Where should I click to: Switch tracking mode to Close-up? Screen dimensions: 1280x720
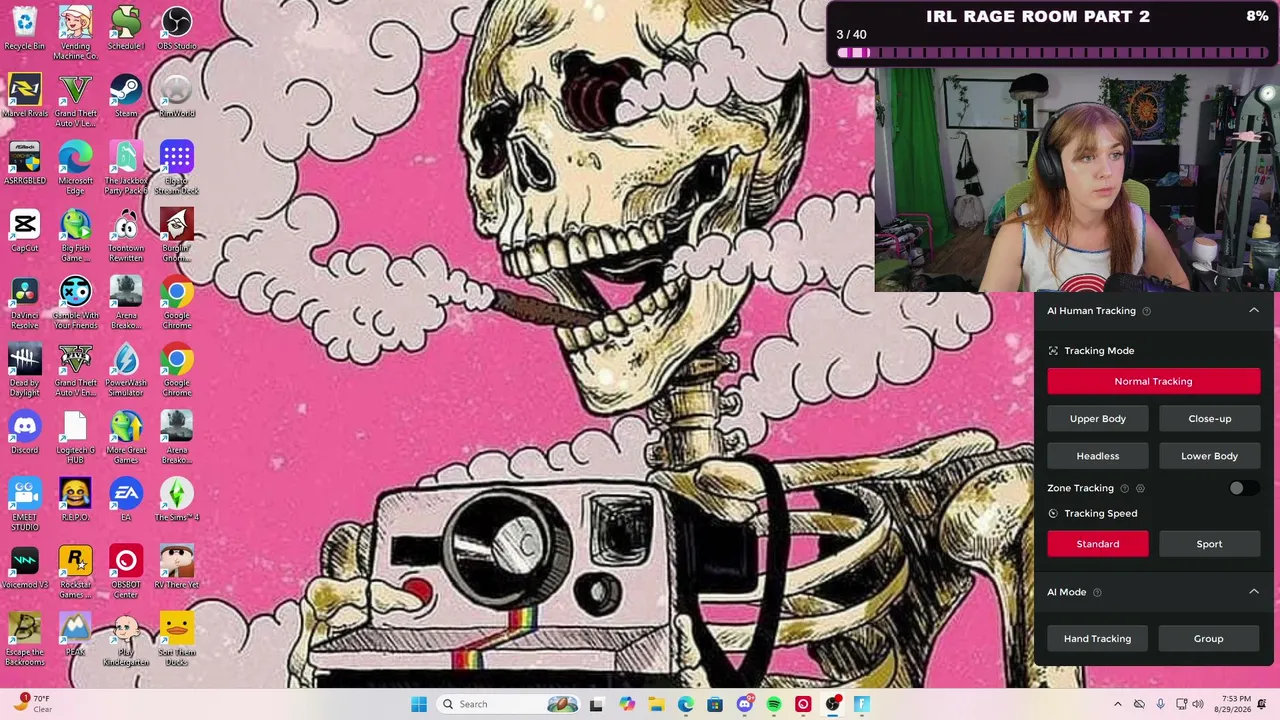pos(1209,419)
